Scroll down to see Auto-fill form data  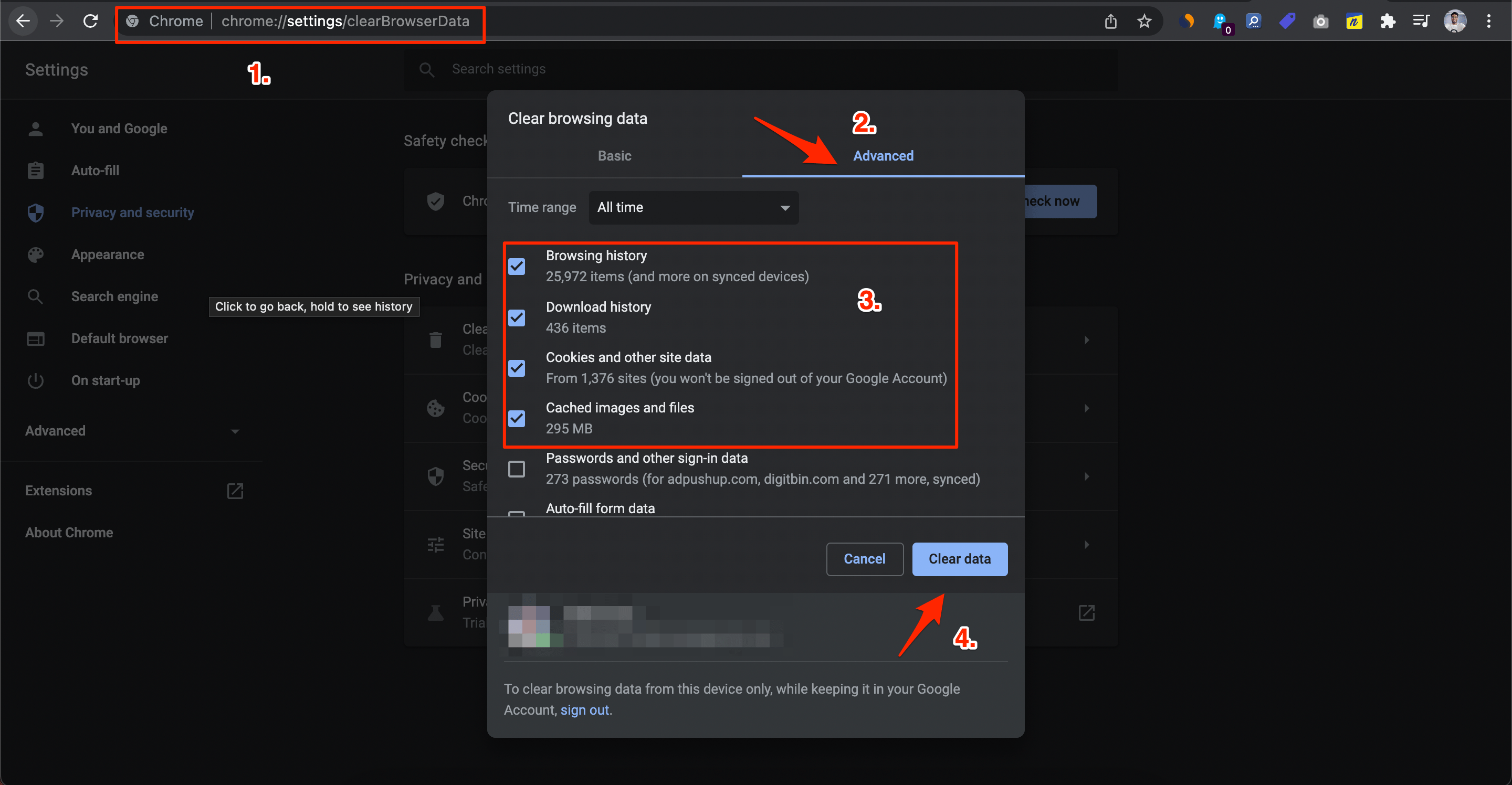click(x=601, y=509)
